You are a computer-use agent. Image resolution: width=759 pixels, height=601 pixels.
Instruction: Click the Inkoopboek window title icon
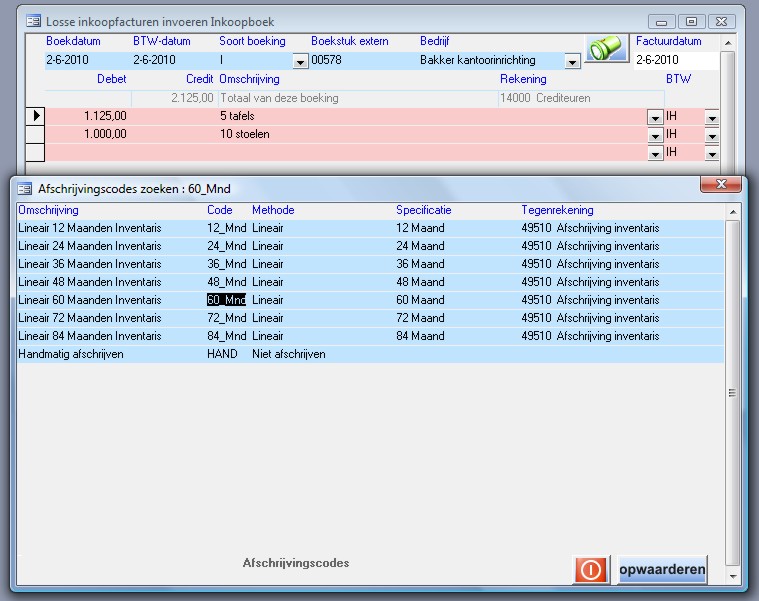[33, 21]
